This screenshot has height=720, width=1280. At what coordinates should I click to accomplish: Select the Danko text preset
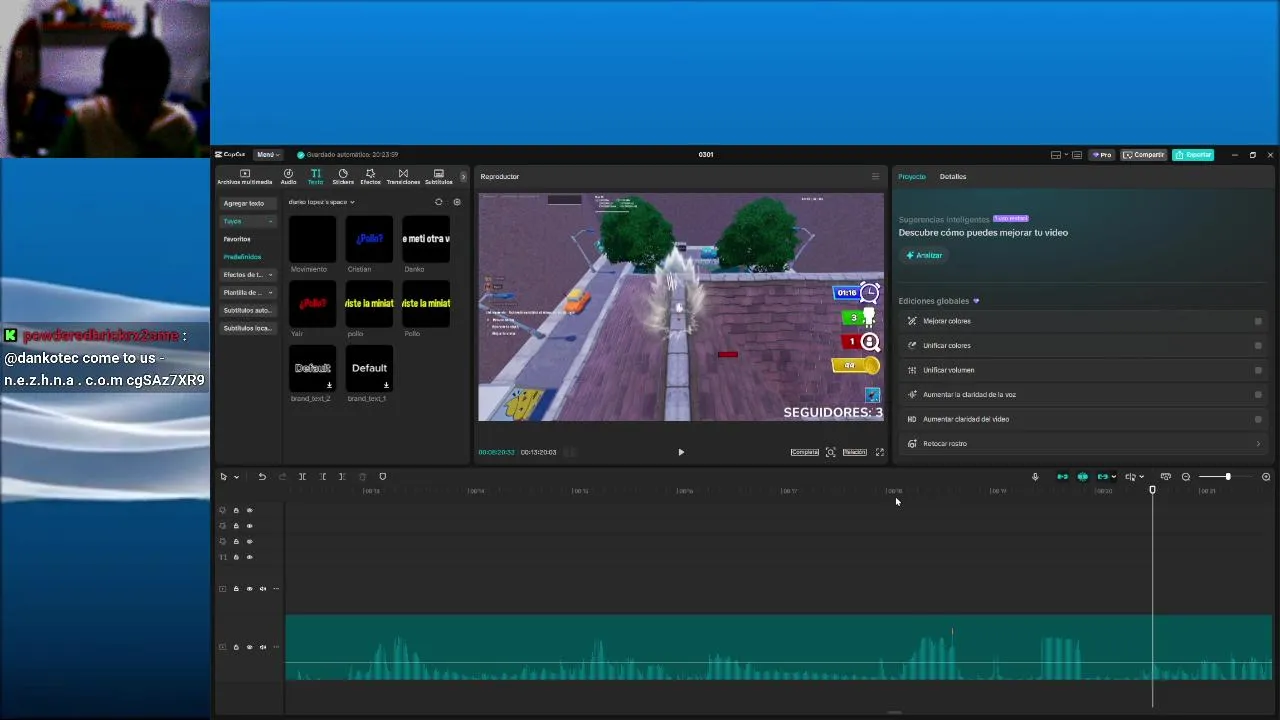[x=426, y=240]
